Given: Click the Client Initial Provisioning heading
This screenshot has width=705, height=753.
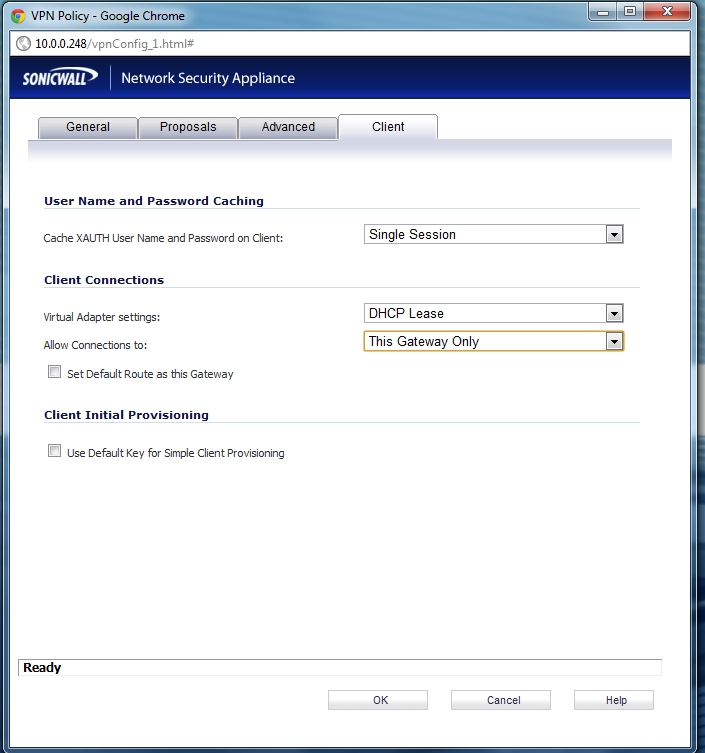Looking at the screenshot, I should [126, 415].
